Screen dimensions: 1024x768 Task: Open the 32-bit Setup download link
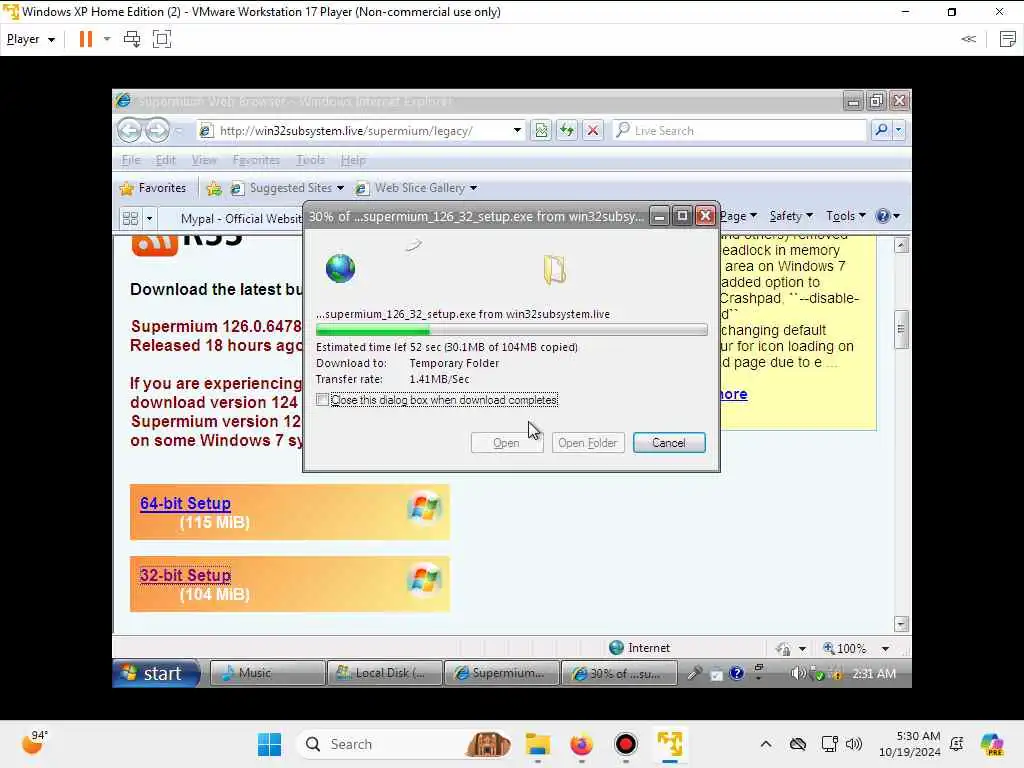(185, 575)
